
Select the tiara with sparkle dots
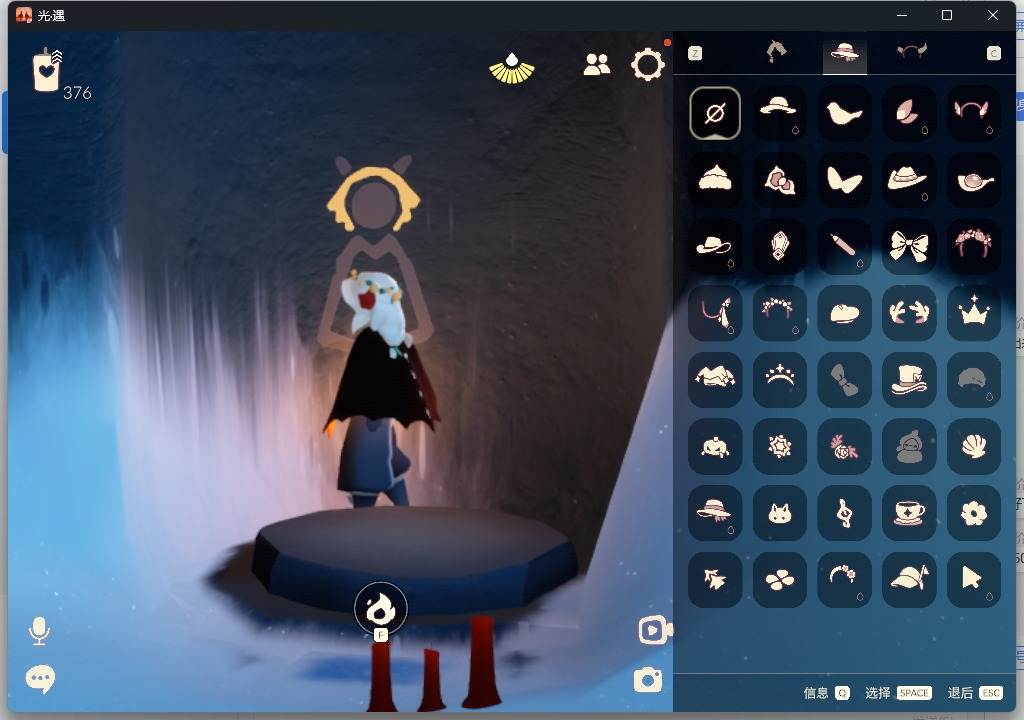[x=779, y=380]
